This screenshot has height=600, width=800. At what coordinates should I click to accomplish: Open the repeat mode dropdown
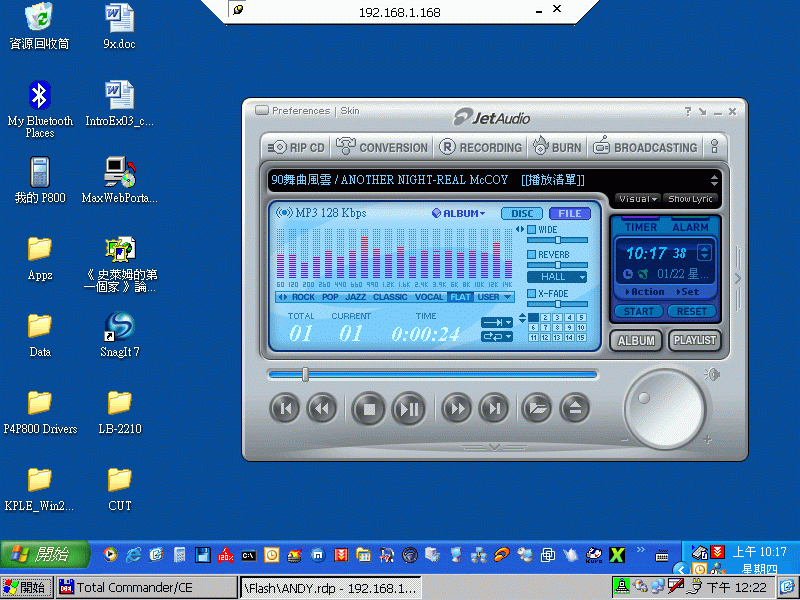pyautogui.click(x=496, y=336)
